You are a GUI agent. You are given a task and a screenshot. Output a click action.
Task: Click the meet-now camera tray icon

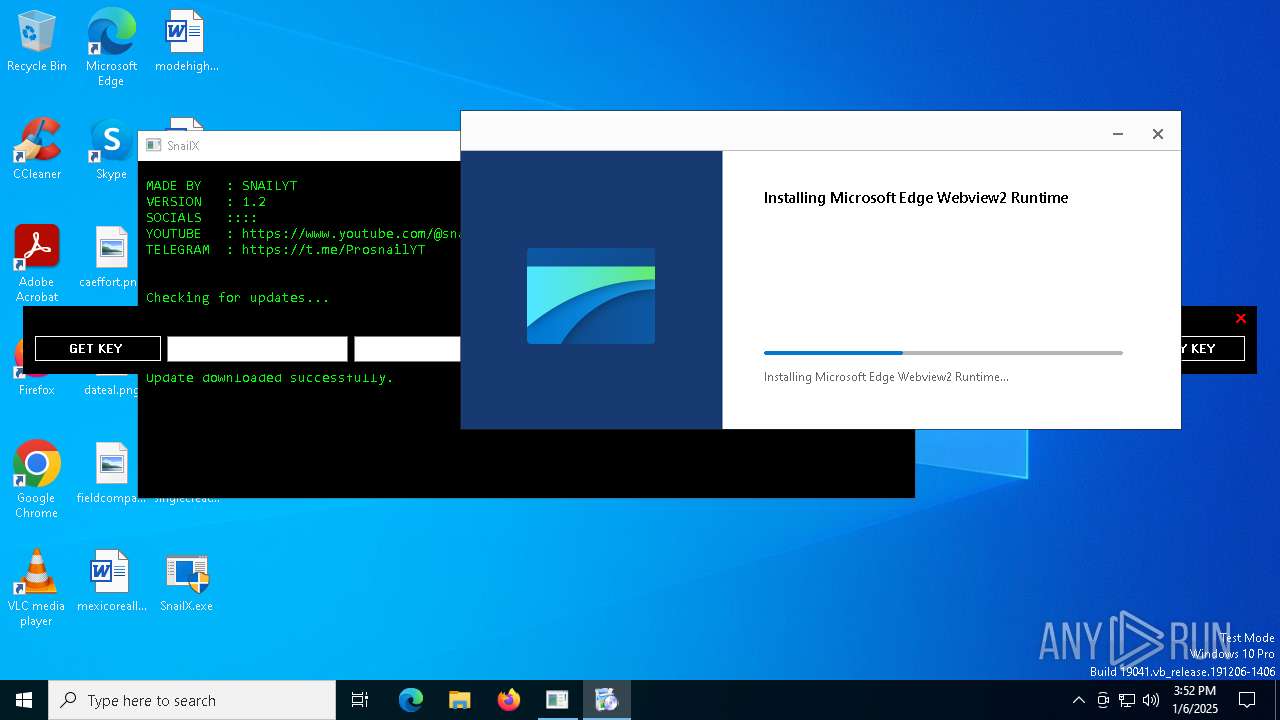1102,700
